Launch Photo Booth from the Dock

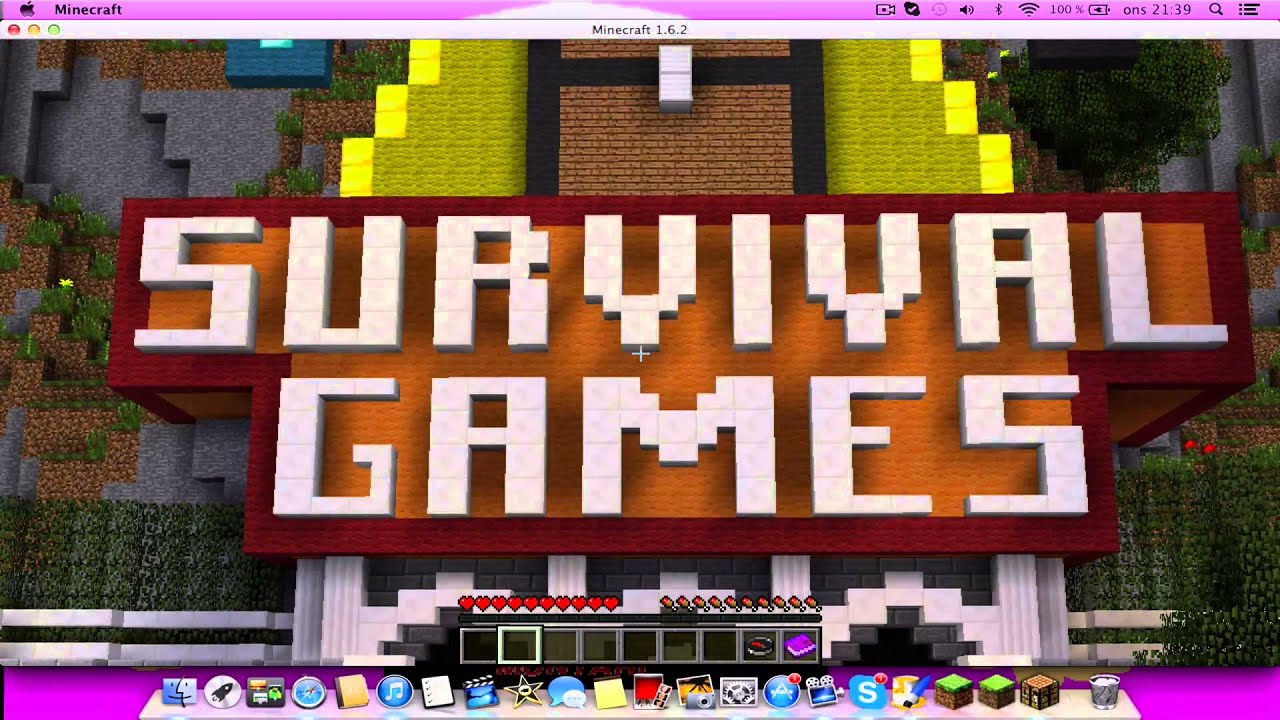(652, 692)
